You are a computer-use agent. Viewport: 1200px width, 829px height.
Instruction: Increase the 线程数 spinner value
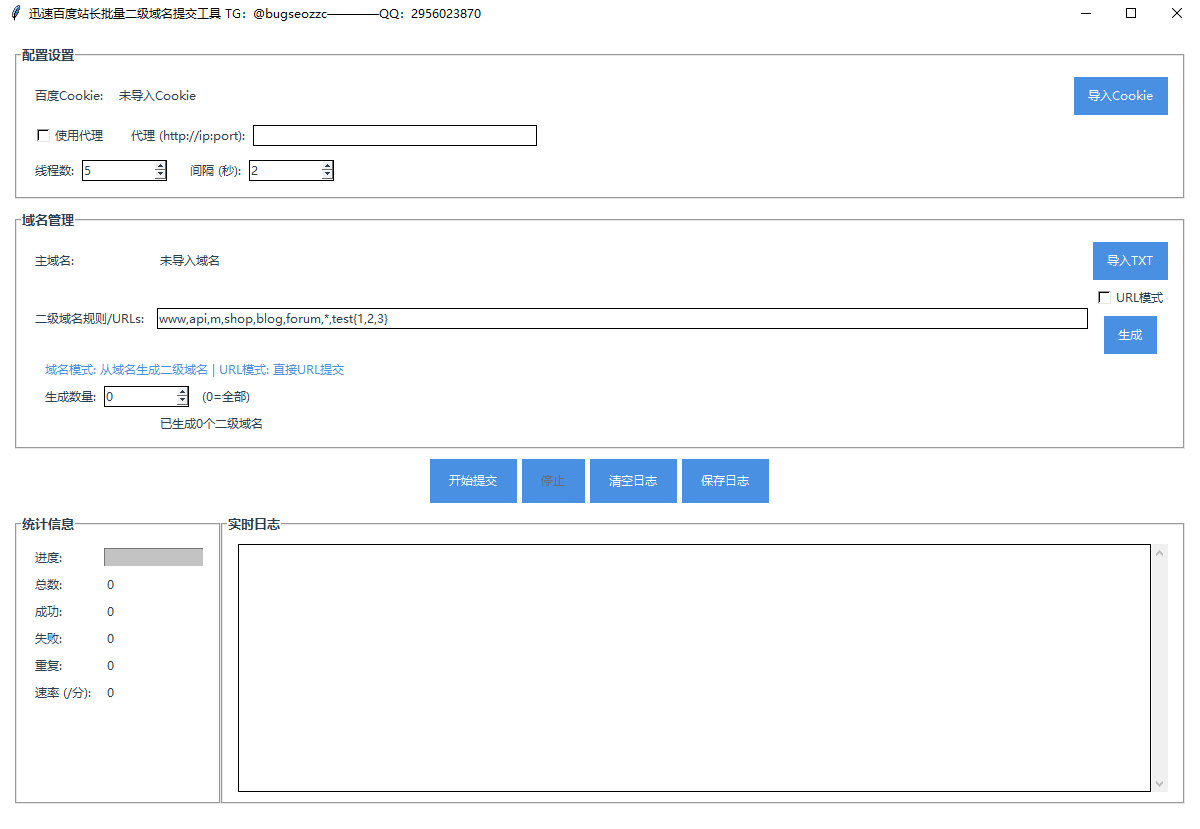160,166
